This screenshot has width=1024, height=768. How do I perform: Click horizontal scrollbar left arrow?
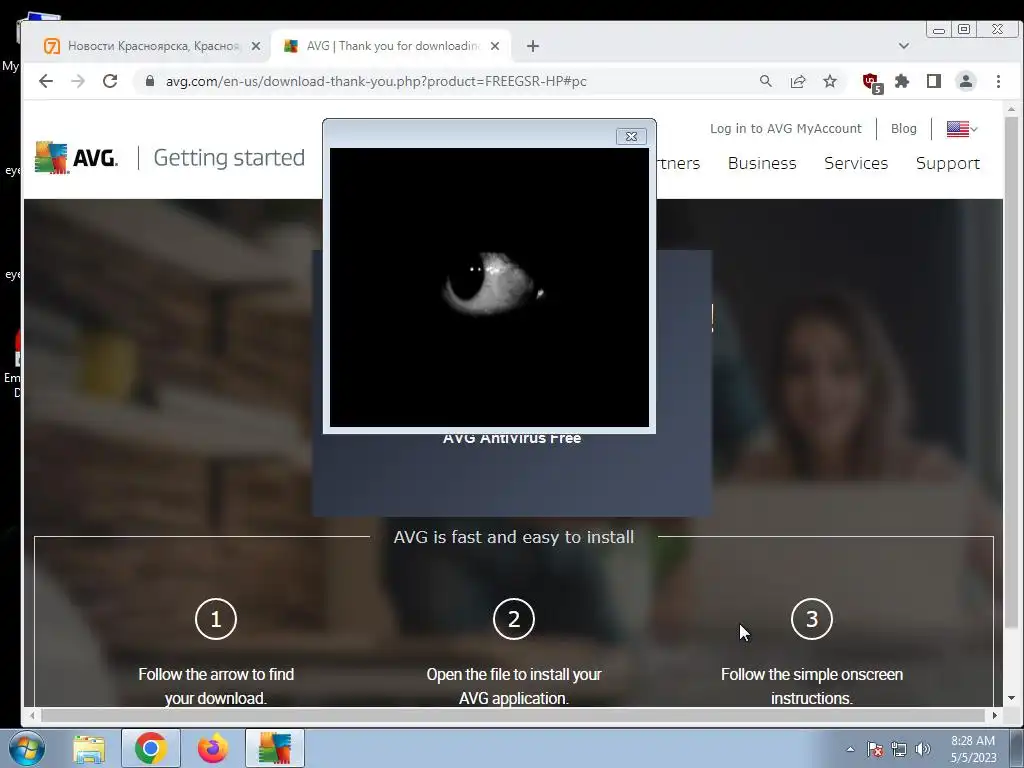[x=32, y=716]
